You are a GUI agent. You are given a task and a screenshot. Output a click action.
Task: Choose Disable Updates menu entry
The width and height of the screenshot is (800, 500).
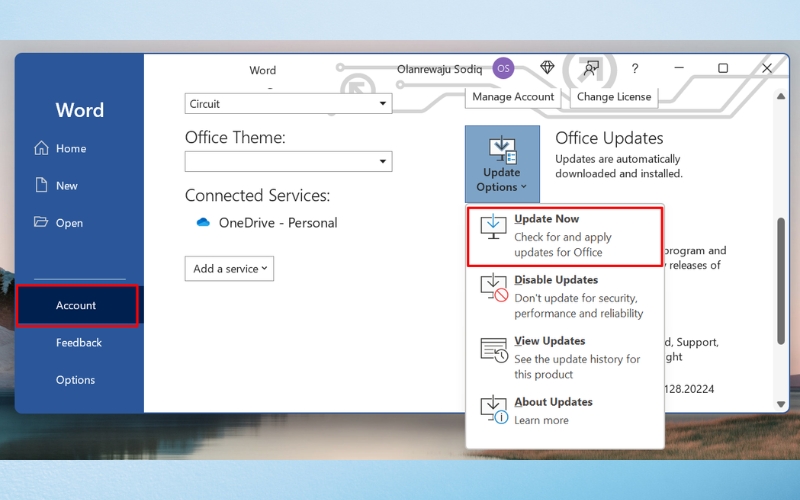coord(564,297)
